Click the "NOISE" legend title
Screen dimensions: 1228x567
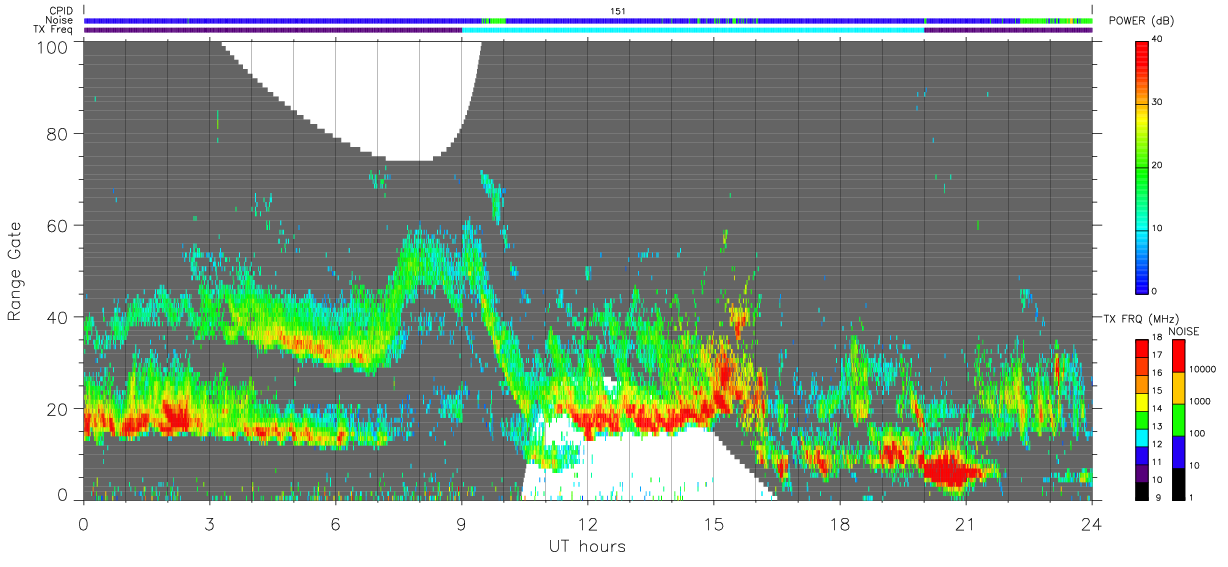(1183, 331)
